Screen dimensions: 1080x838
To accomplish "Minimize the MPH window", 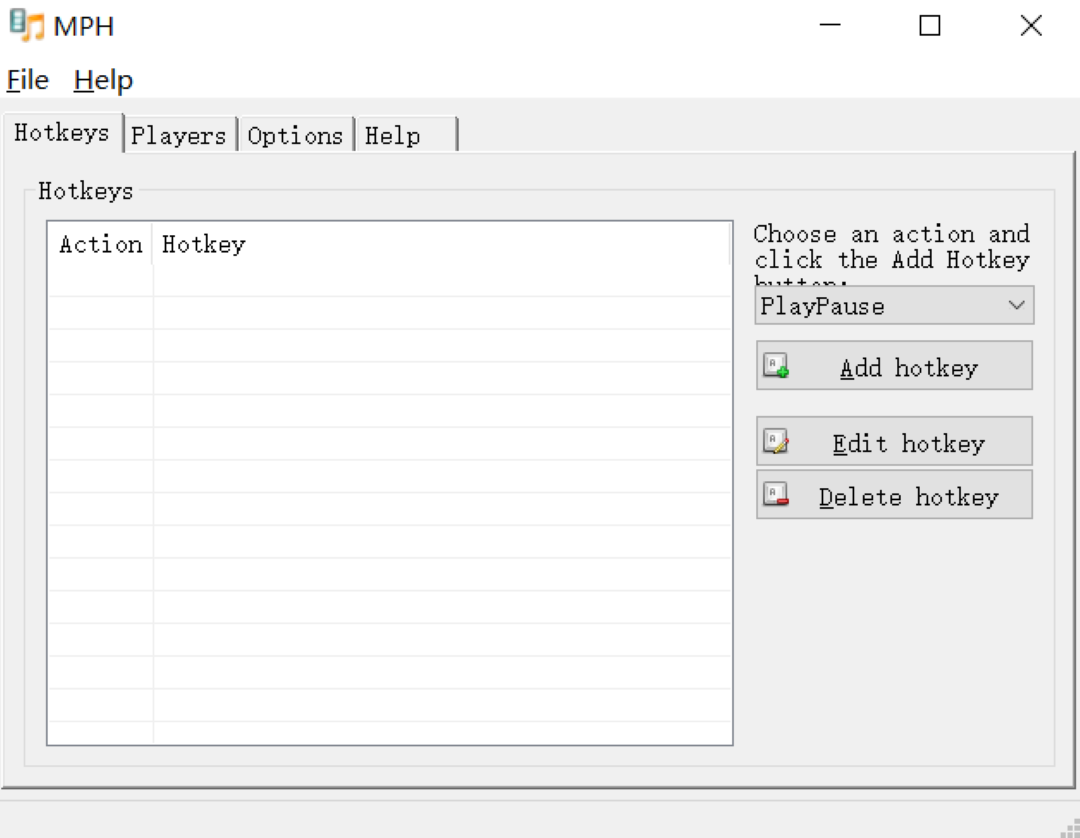I will (x=830, y=25).
